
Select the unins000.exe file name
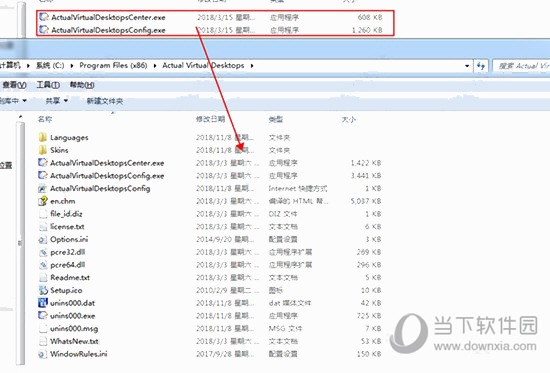point(73,316)
